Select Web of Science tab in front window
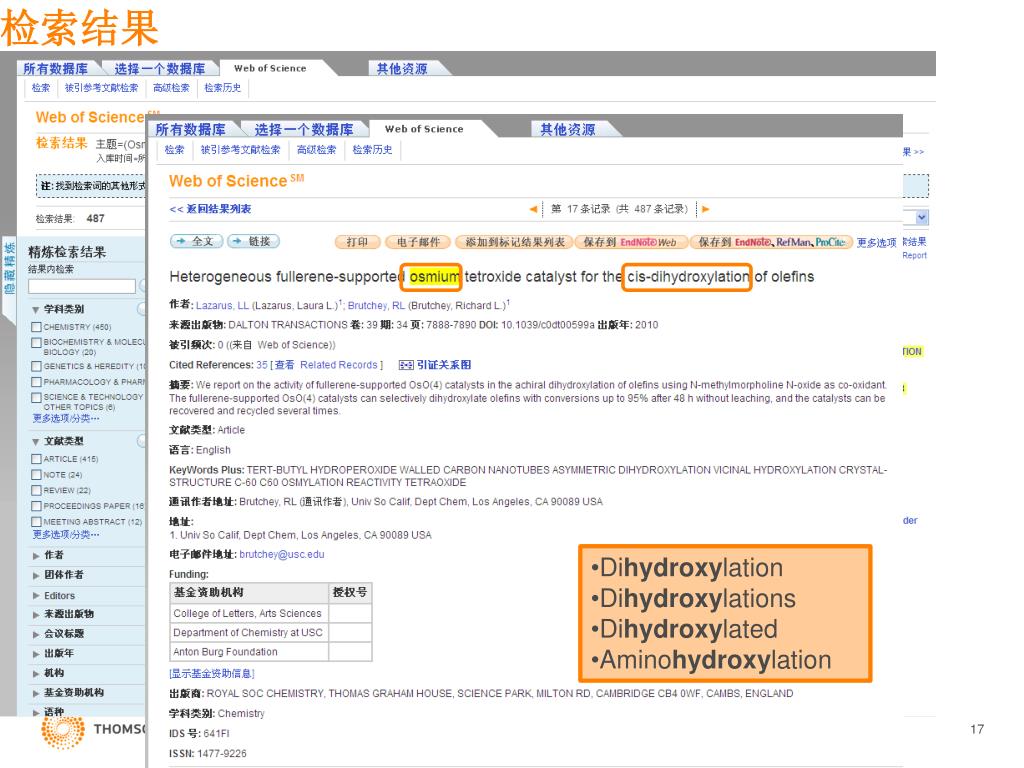 pos(424,129)
